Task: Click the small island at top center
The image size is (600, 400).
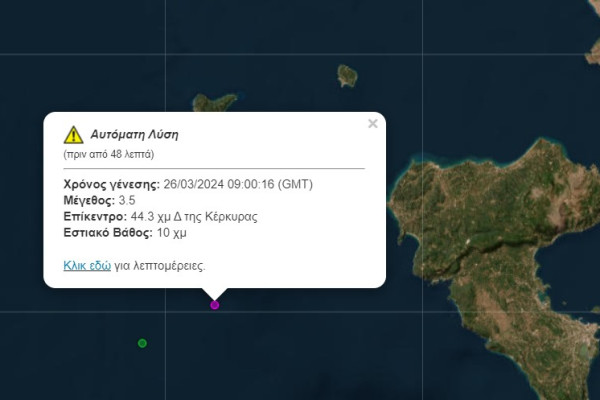Action: 347,75
